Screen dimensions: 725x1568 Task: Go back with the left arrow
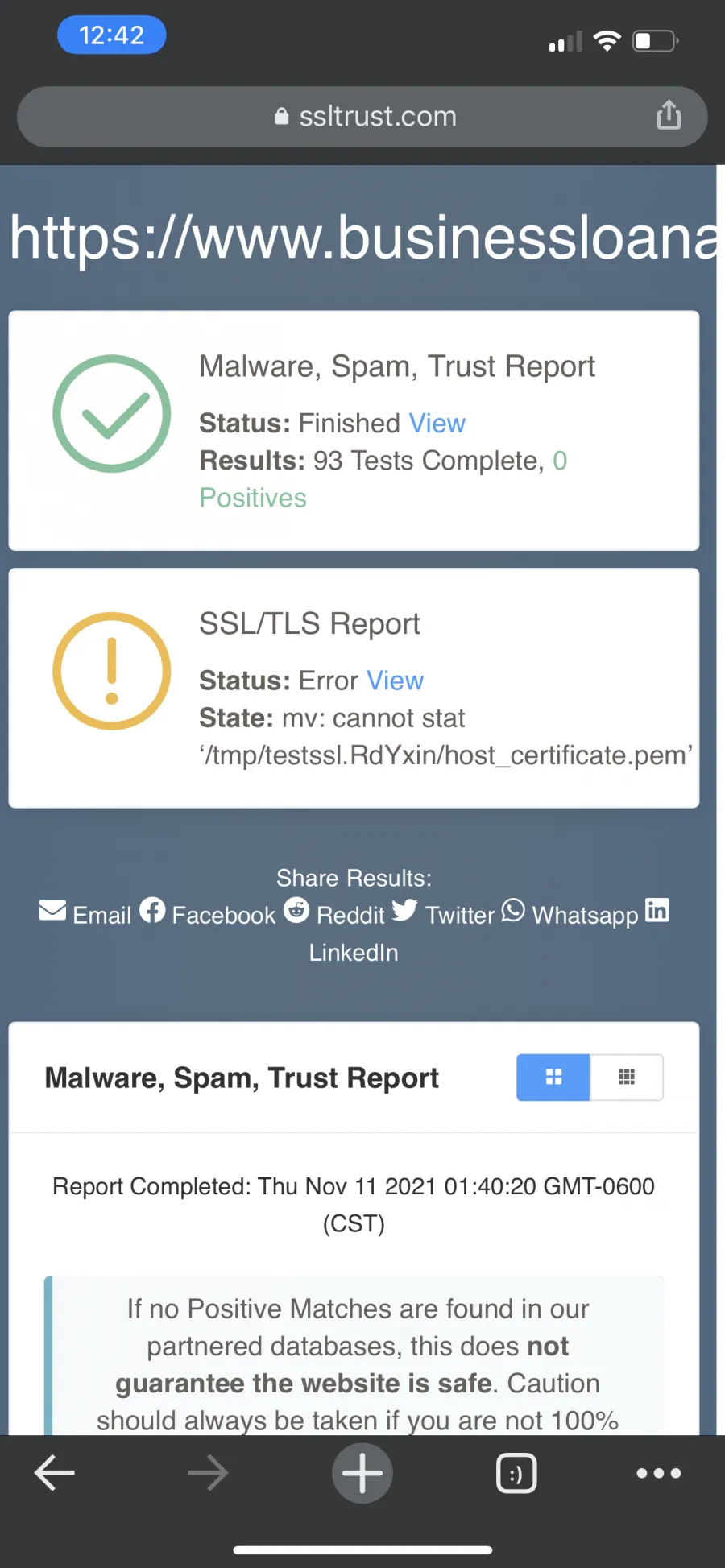[x=55, y=1473]
